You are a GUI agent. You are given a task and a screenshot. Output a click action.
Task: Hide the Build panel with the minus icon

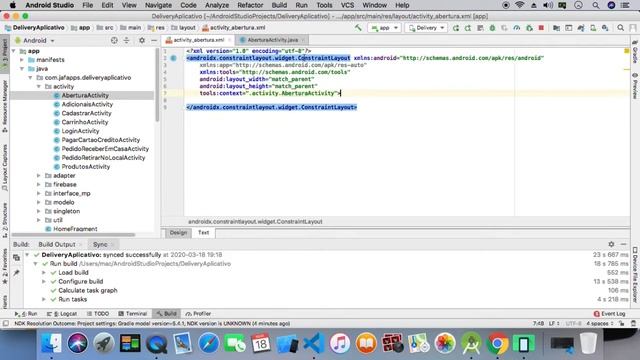623,244
